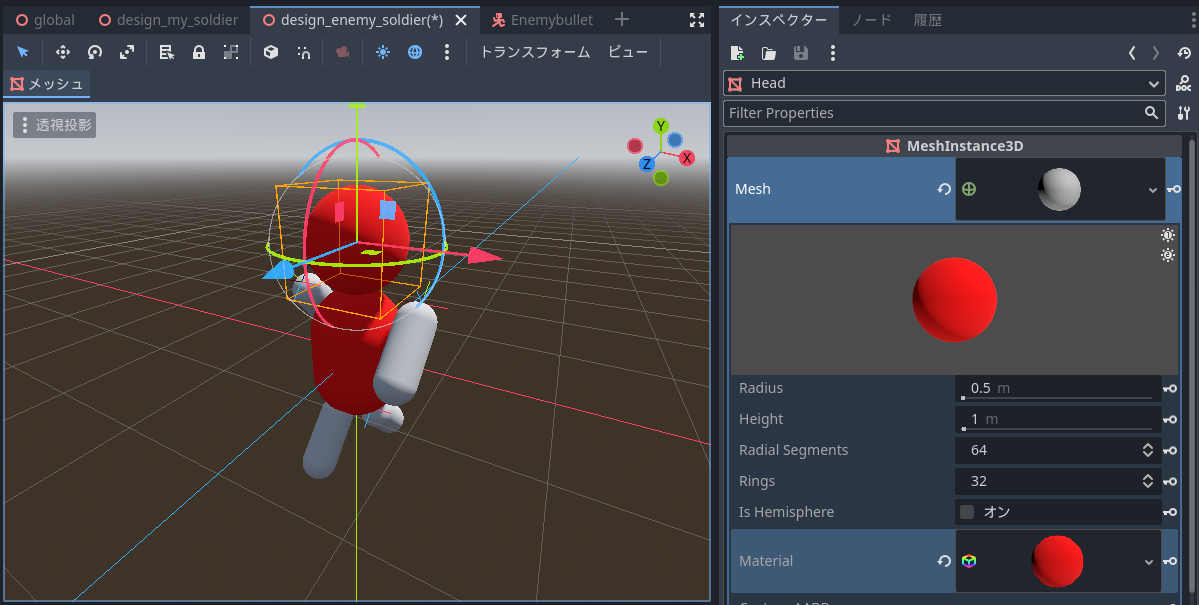Create a new resource in the Inspector
Image resolution: width=1199 pixels, height=605 pixels.
coord(737,53)
